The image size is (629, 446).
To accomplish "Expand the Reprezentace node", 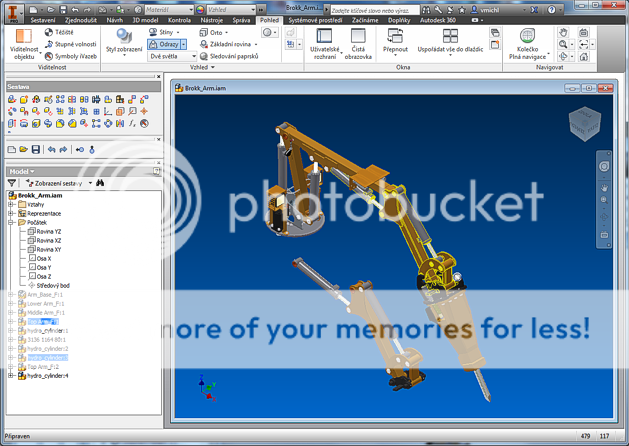I will (x=11, y=213).
